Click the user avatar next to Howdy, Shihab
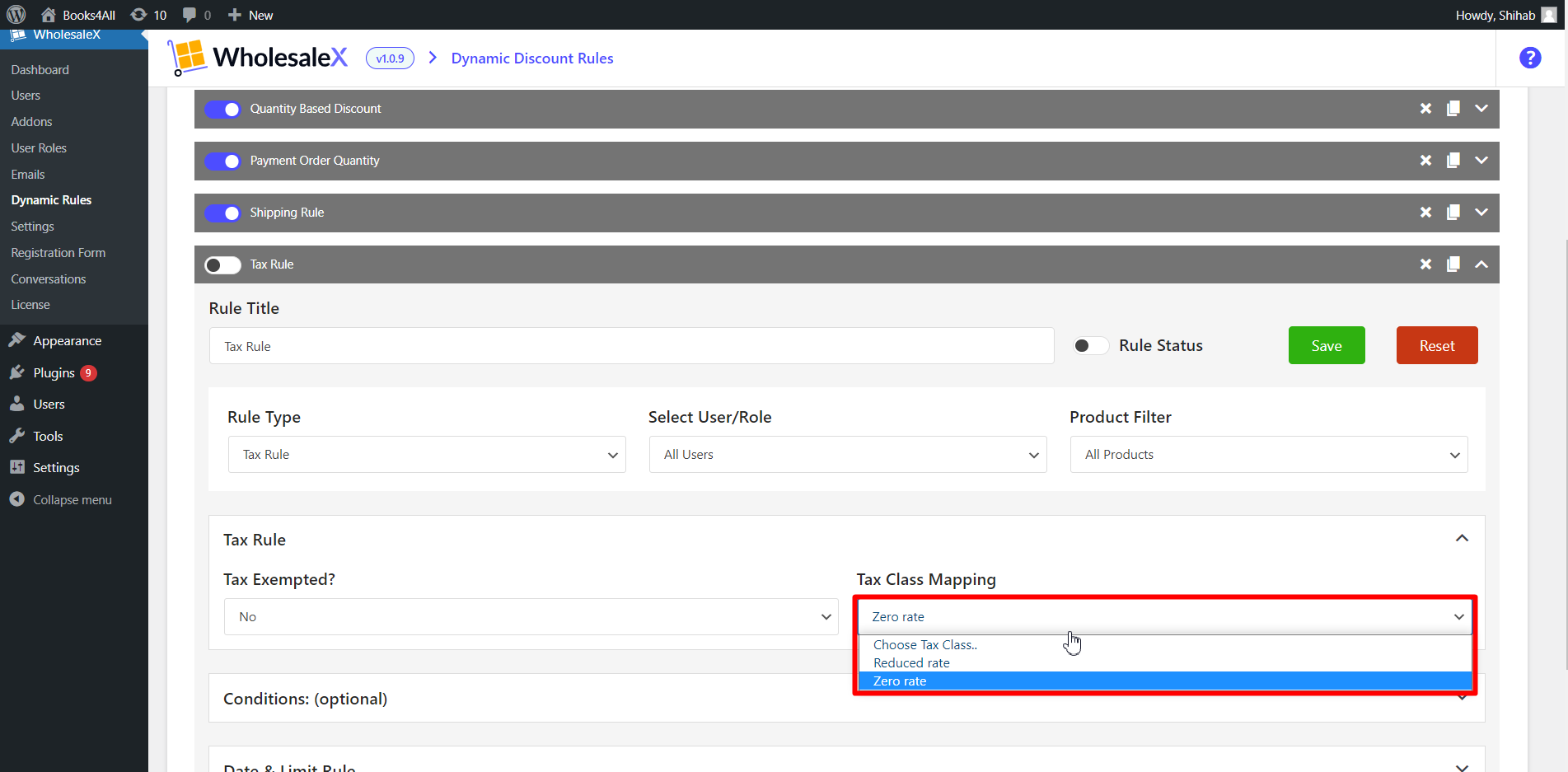The height and width of the screenshot is (772, 1568). click(1549, 15)
